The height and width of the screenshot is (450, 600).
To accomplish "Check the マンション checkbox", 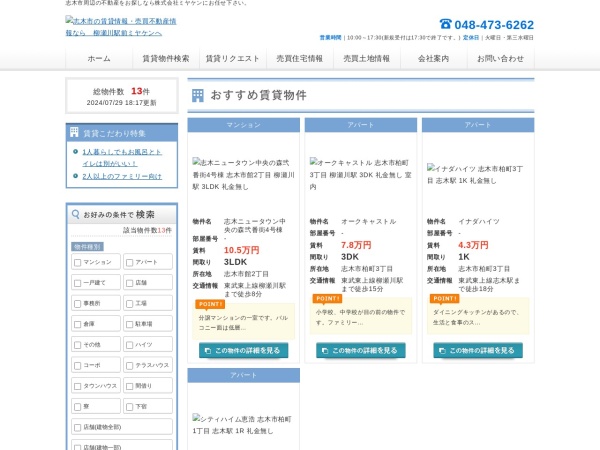I will click(78, 262).
